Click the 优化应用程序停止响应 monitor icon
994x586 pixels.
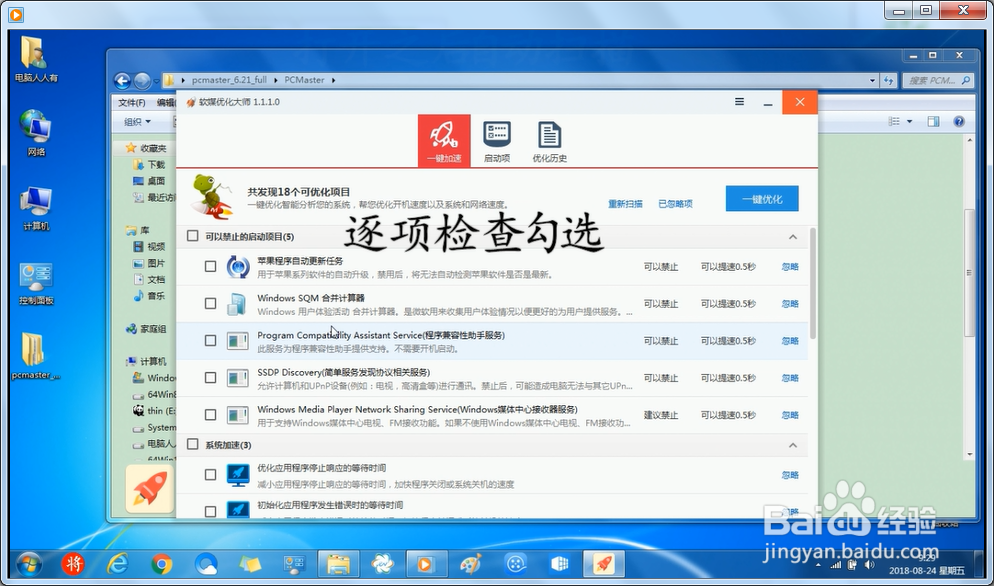point(238,475)
